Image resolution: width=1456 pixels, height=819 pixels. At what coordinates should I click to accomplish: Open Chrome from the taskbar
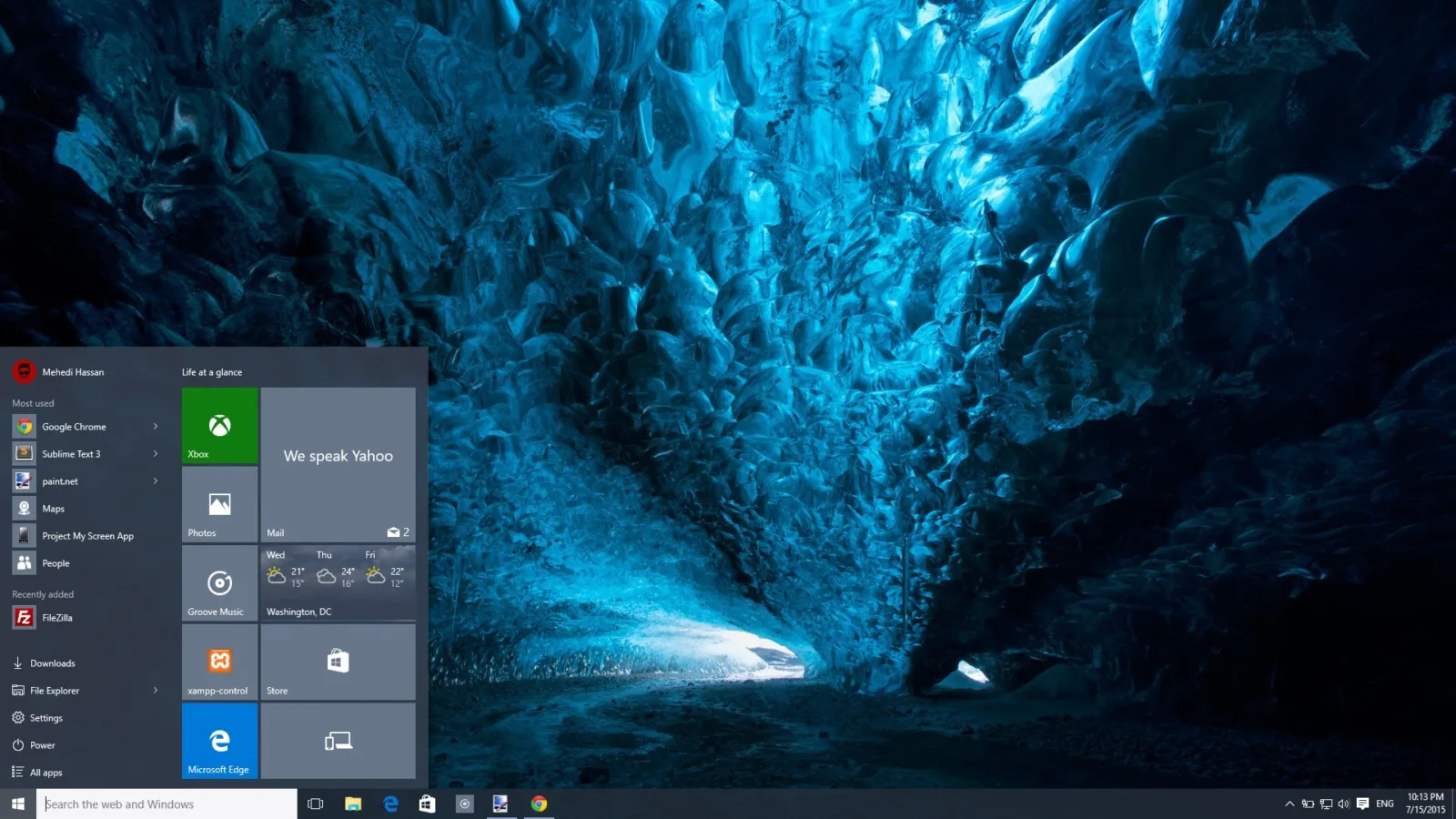[539, 804]
